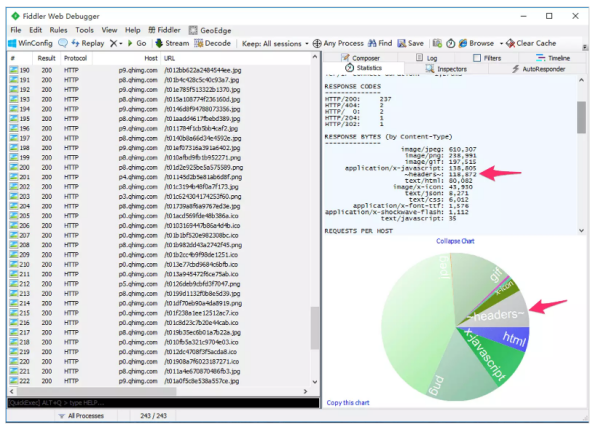Switch to the Composer tab
This screenshot has width=593, height=427.
360,58
